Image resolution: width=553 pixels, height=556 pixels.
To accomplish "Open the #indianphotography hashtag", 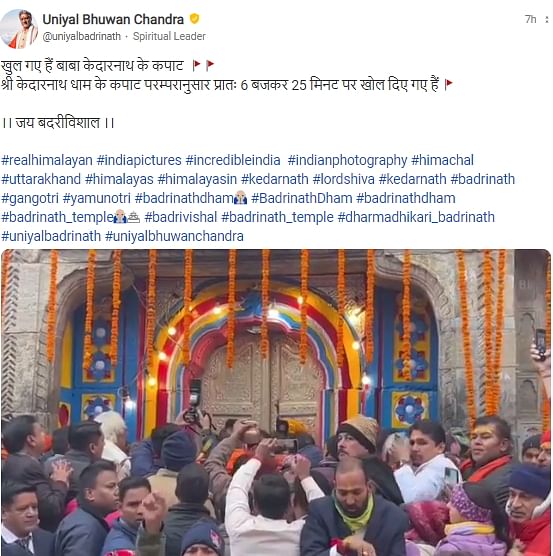I will (347, 160).
